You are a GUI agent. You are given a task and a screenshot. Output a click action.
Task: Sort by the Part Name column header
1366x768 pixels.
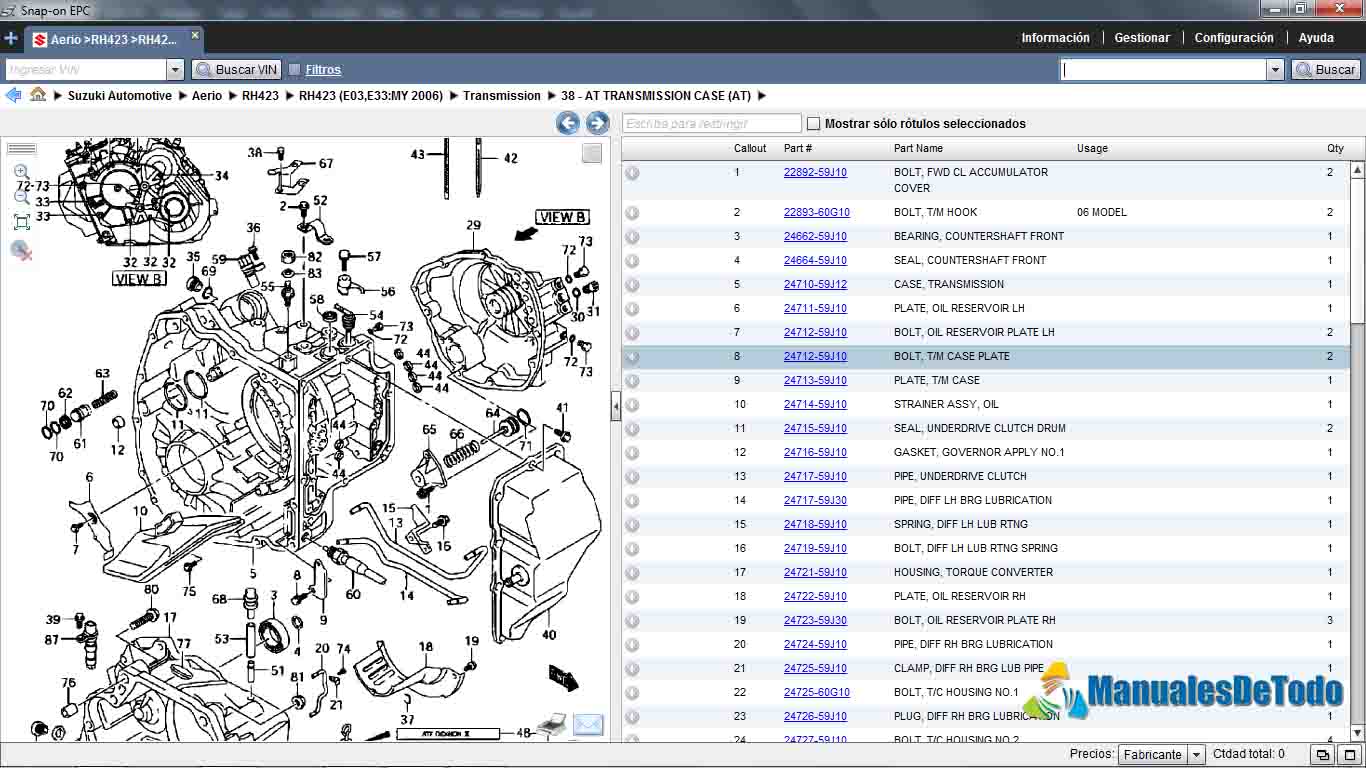(918, 149)
